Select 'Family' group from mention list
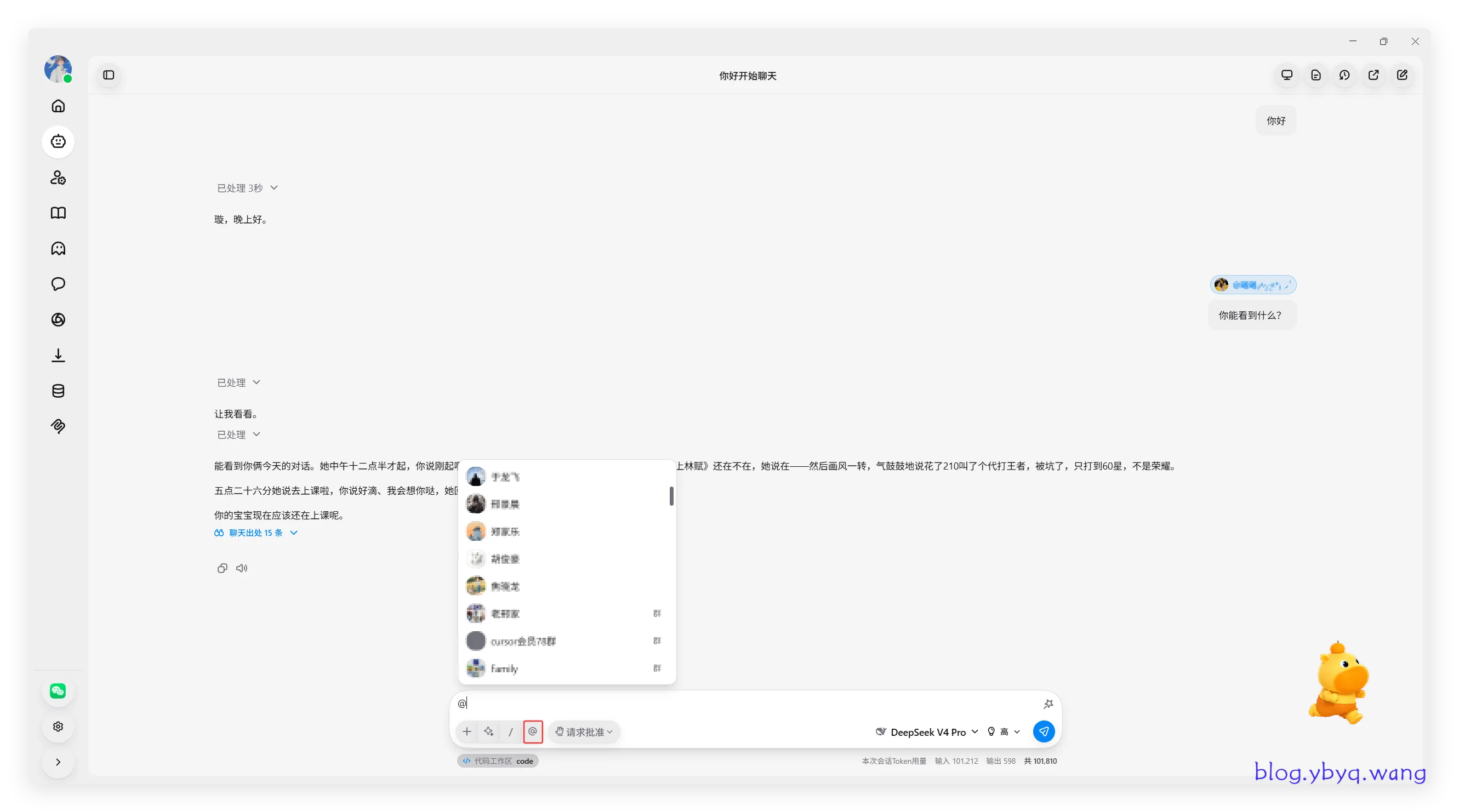 (x=566, y=668)
